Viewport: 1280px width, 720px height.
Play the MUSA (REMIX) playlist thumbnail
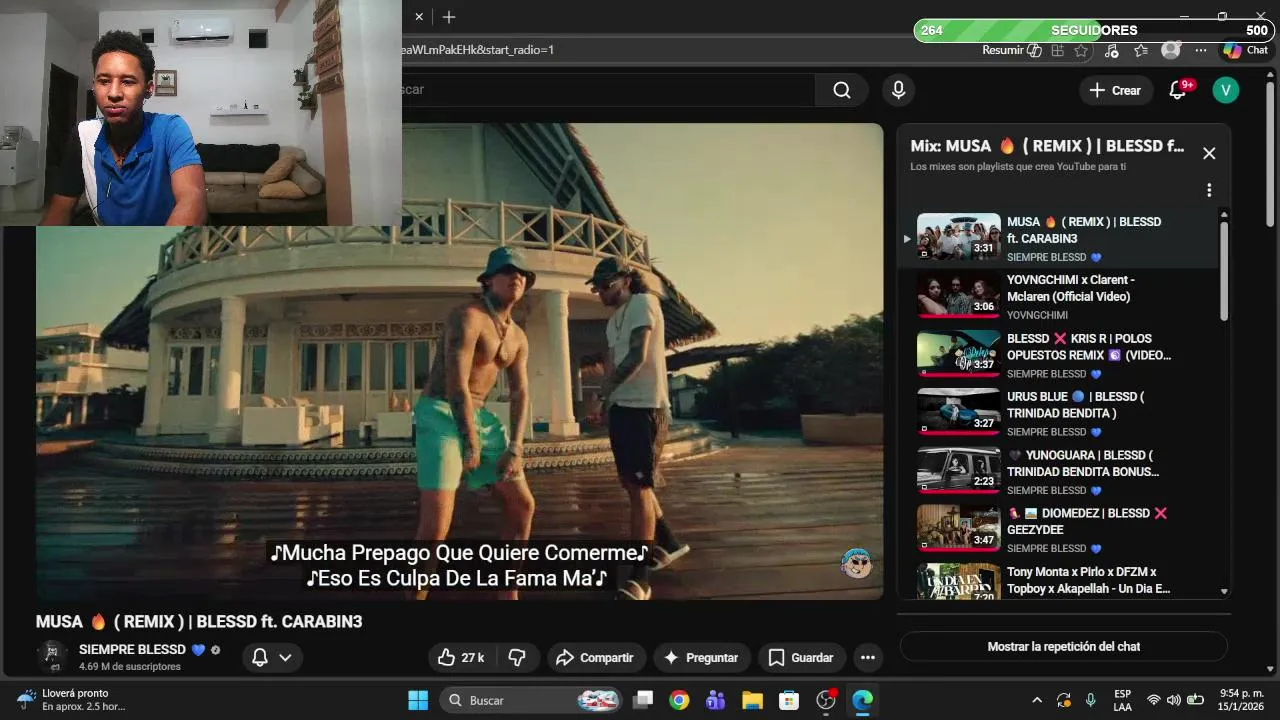coord(959,237)
